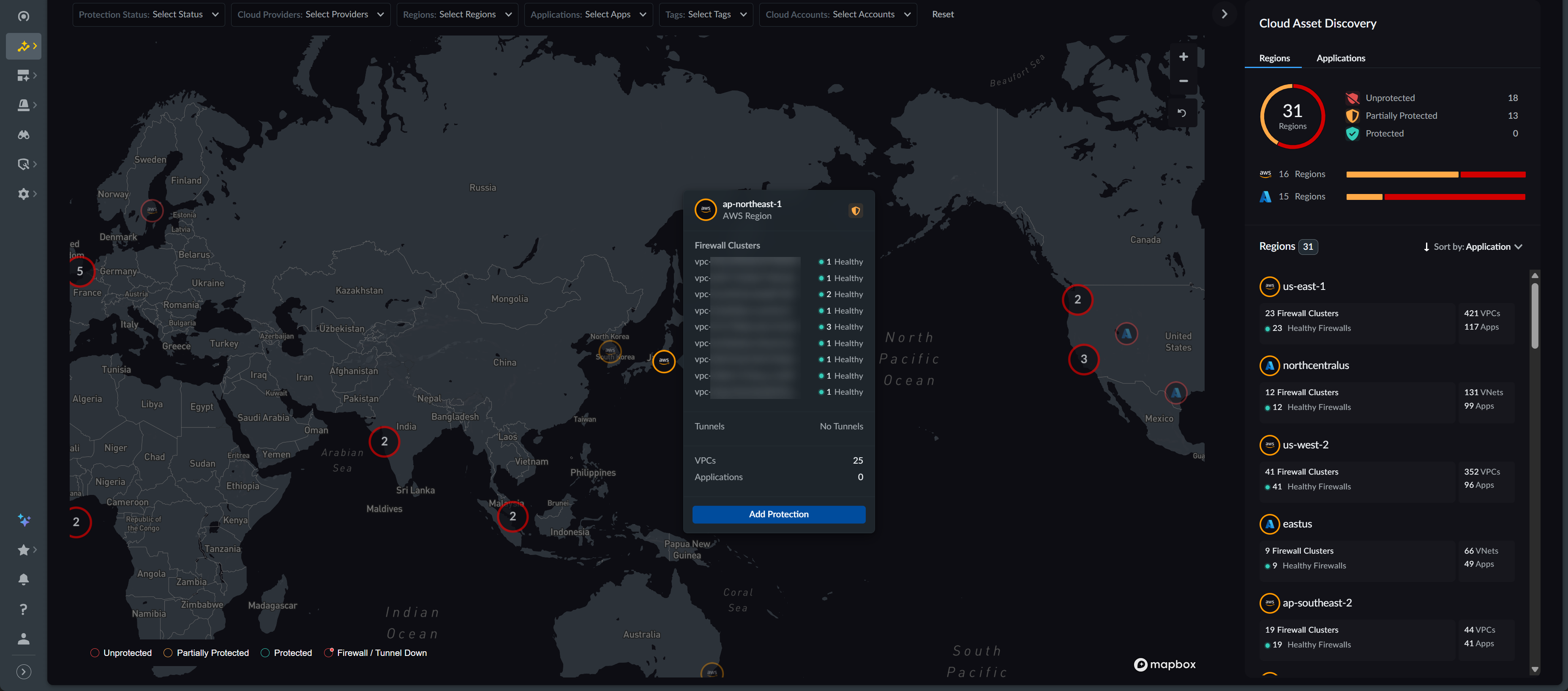This screenshot has height=691, width=1568.
Task: Click the AI sparkle assistant icon
Action: click(24, 520)
